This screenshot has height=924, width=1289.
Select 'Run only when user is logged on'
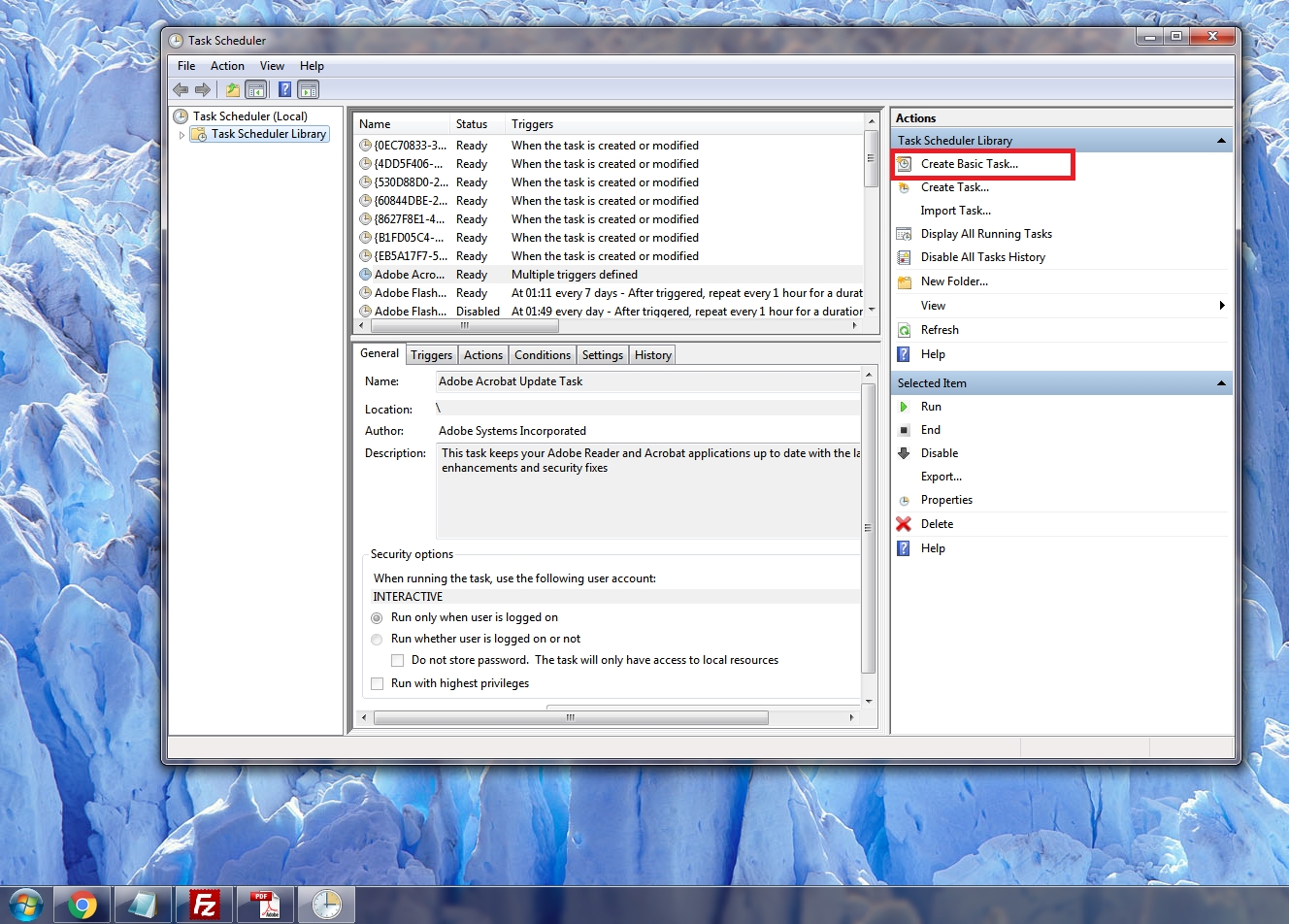coord(377,618)
